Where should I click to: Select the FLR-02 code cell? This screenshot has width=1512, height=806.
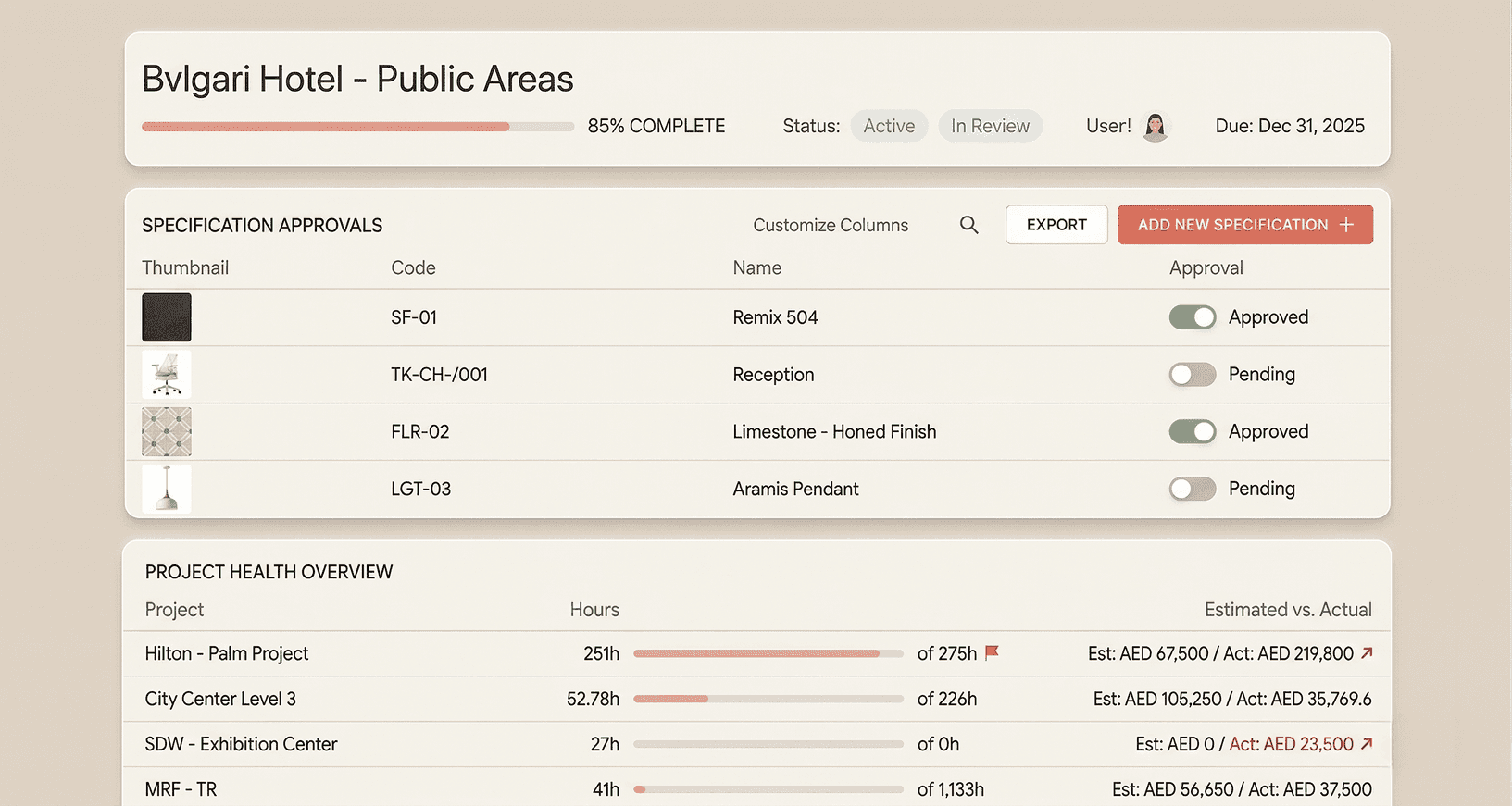click(420, 432)
